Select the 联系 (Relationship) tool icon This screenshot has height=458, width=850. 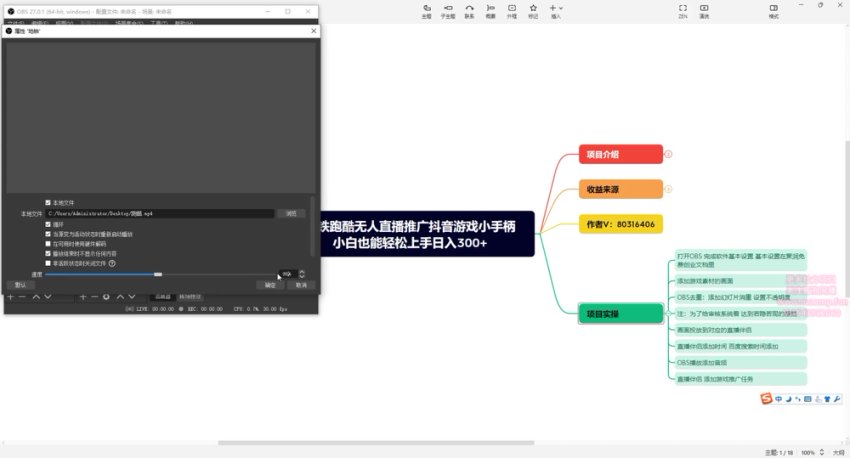469,9
